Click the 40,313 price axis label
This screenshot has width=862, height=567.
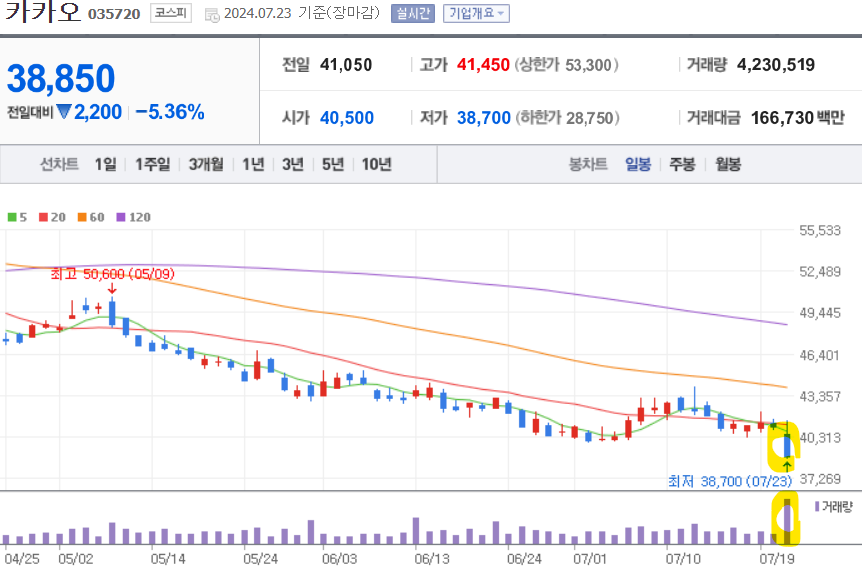point(820,438)
